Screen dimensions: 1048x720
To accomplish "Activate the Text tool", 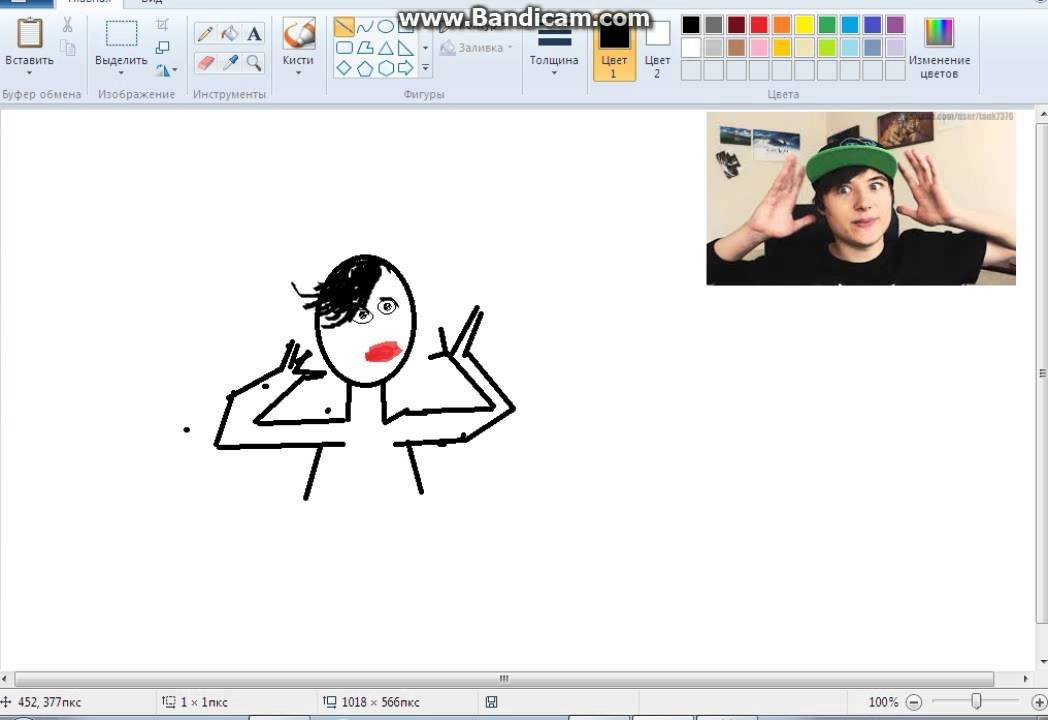I will pyautogui.click(x=254, y=34).
